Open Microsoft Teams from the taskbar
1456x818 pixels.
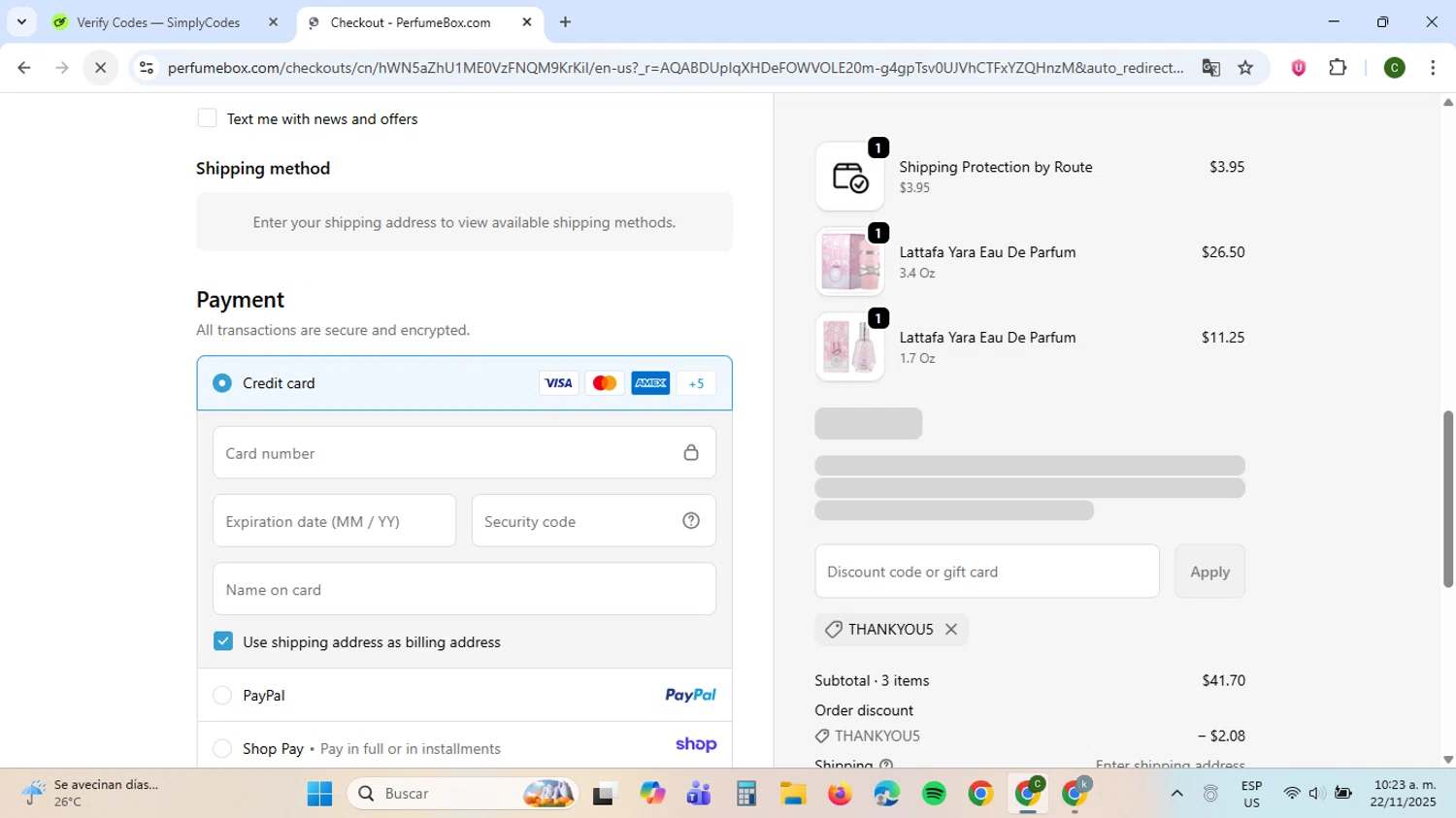pyautogui.click(x=699, y=794)
